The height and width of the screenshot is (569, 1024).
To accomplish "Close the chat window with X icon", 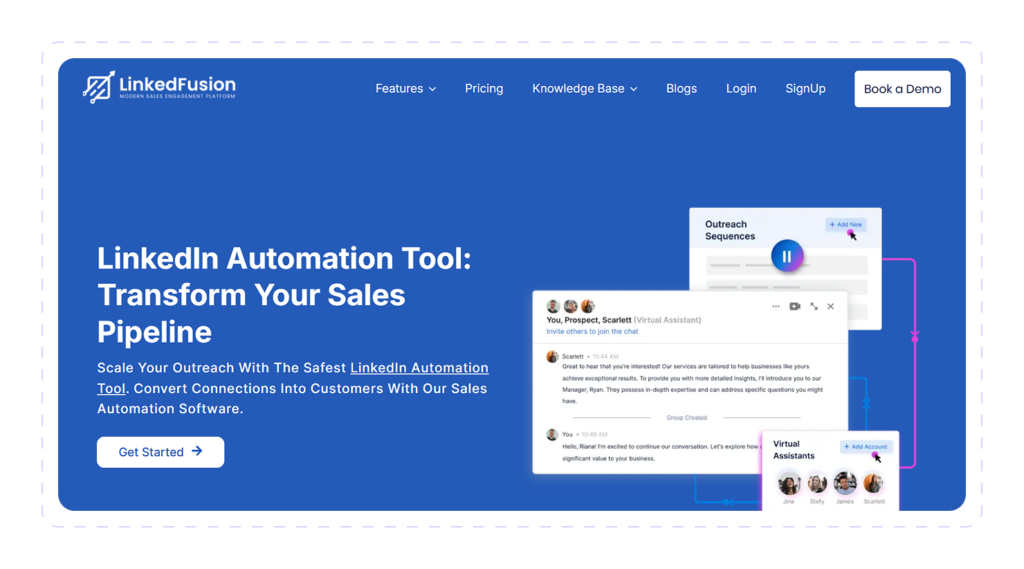I will pyautogui.click(x=831, y=306).
